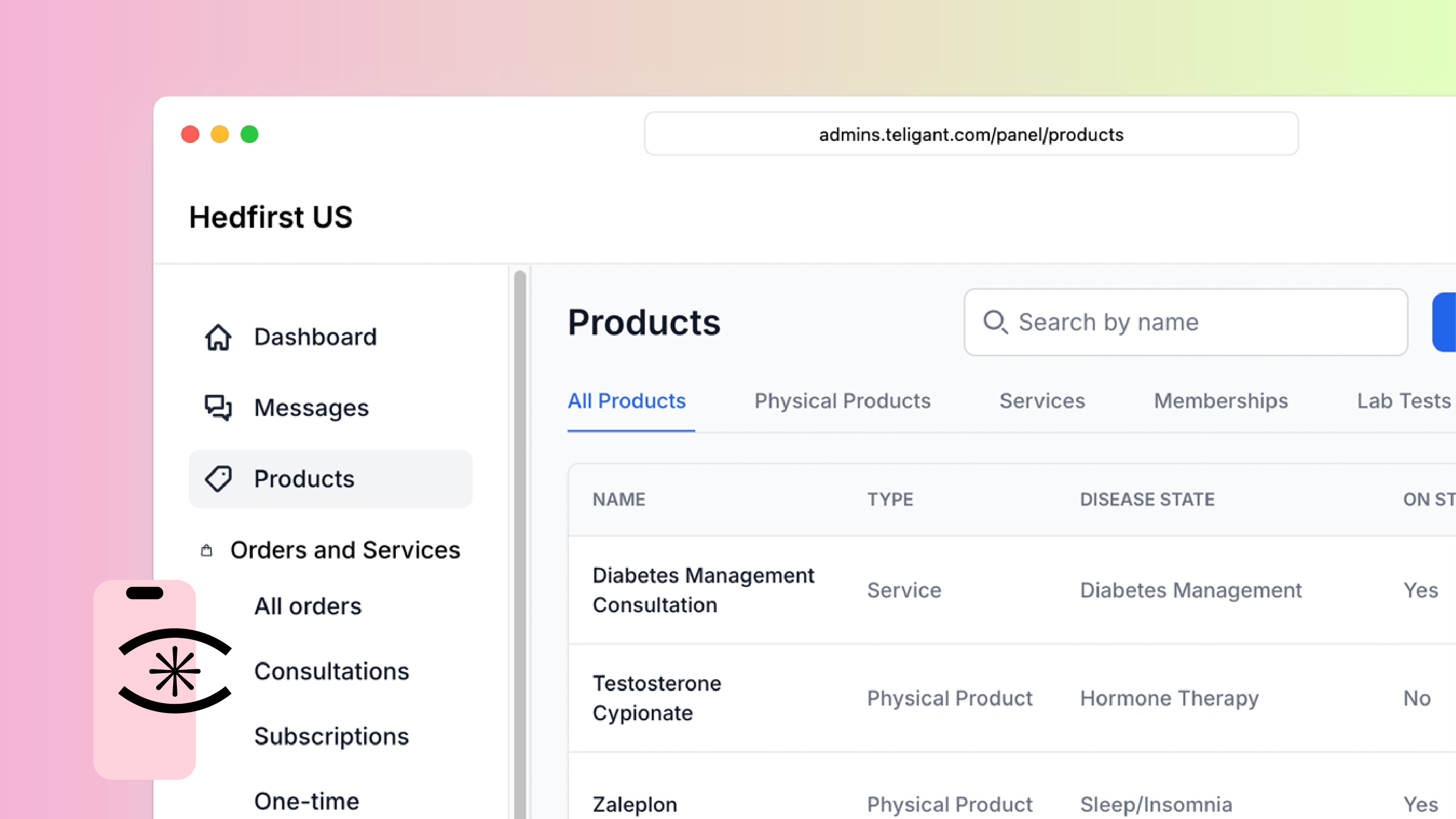
Task: Click the Messages chat bubbles icon
Action: (x=218, y=407)
